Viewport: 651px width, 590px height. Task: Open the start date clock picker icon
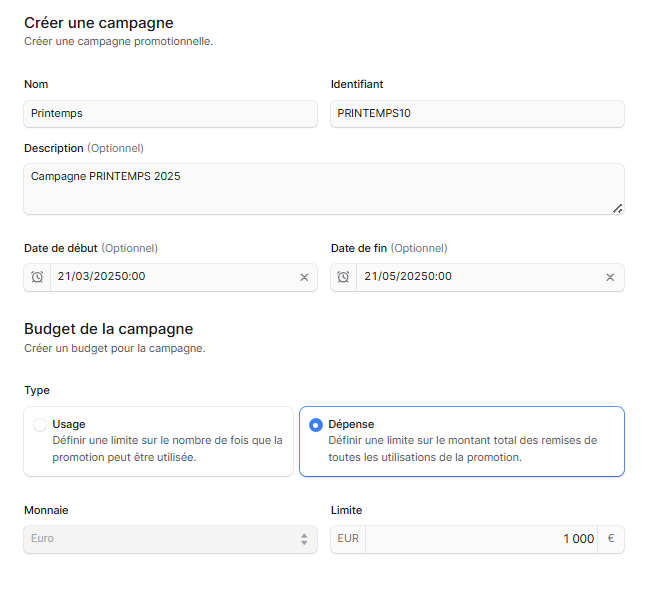(x=37, y=277)
